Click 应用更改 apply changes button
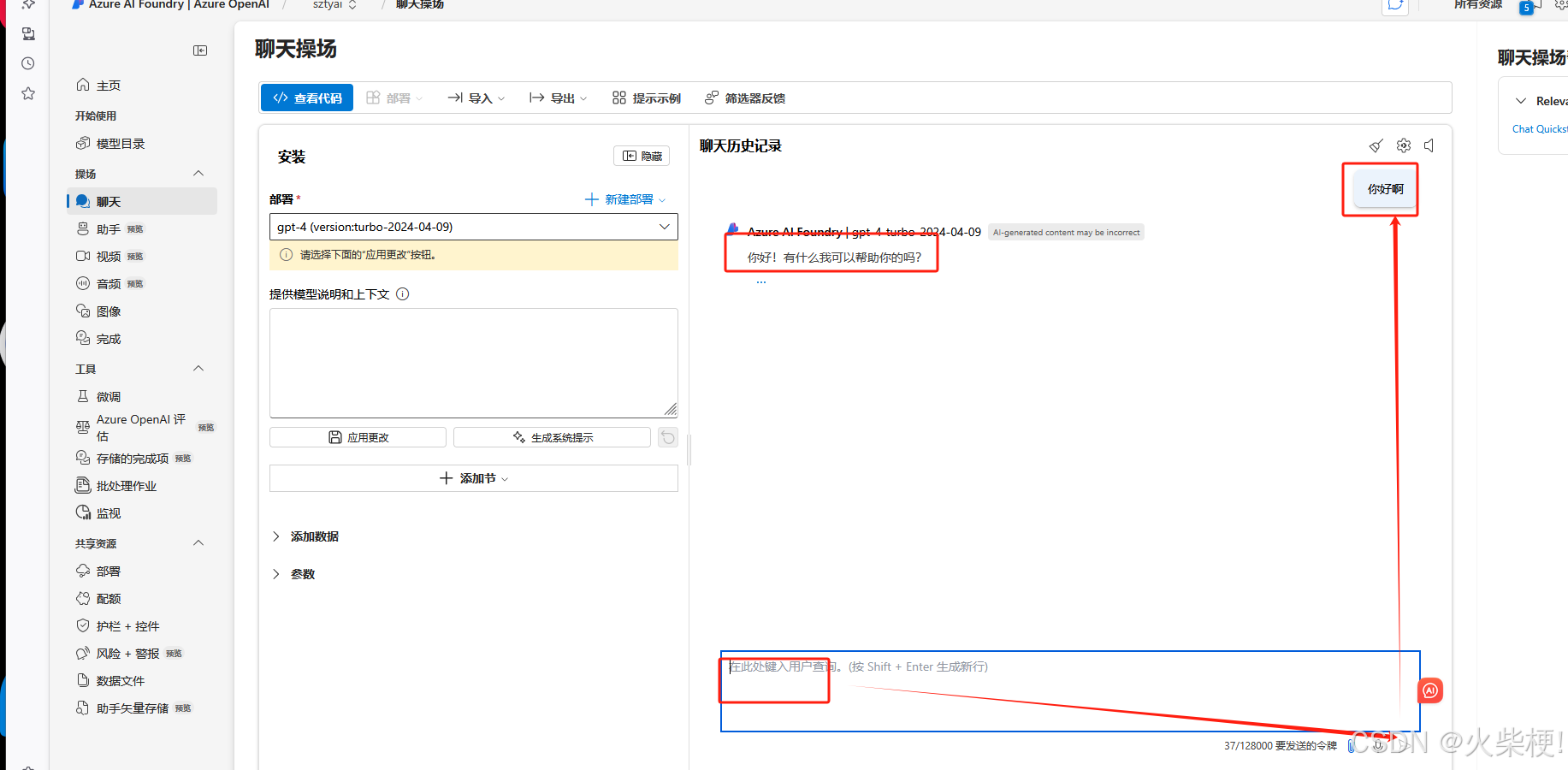1568x770 pixels. click(x=358, y=437)
